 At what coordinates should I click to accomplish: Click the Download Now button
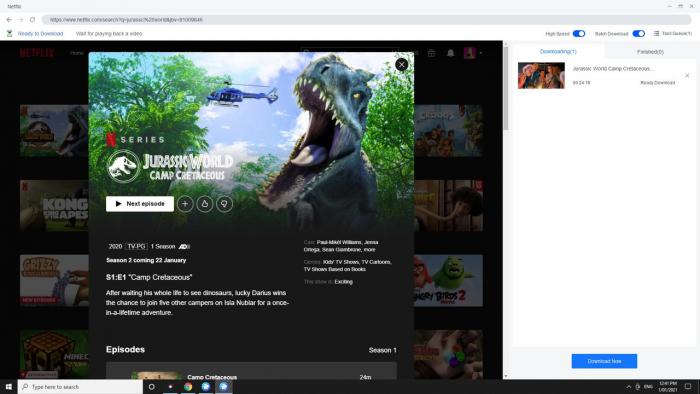pos(604,361)
